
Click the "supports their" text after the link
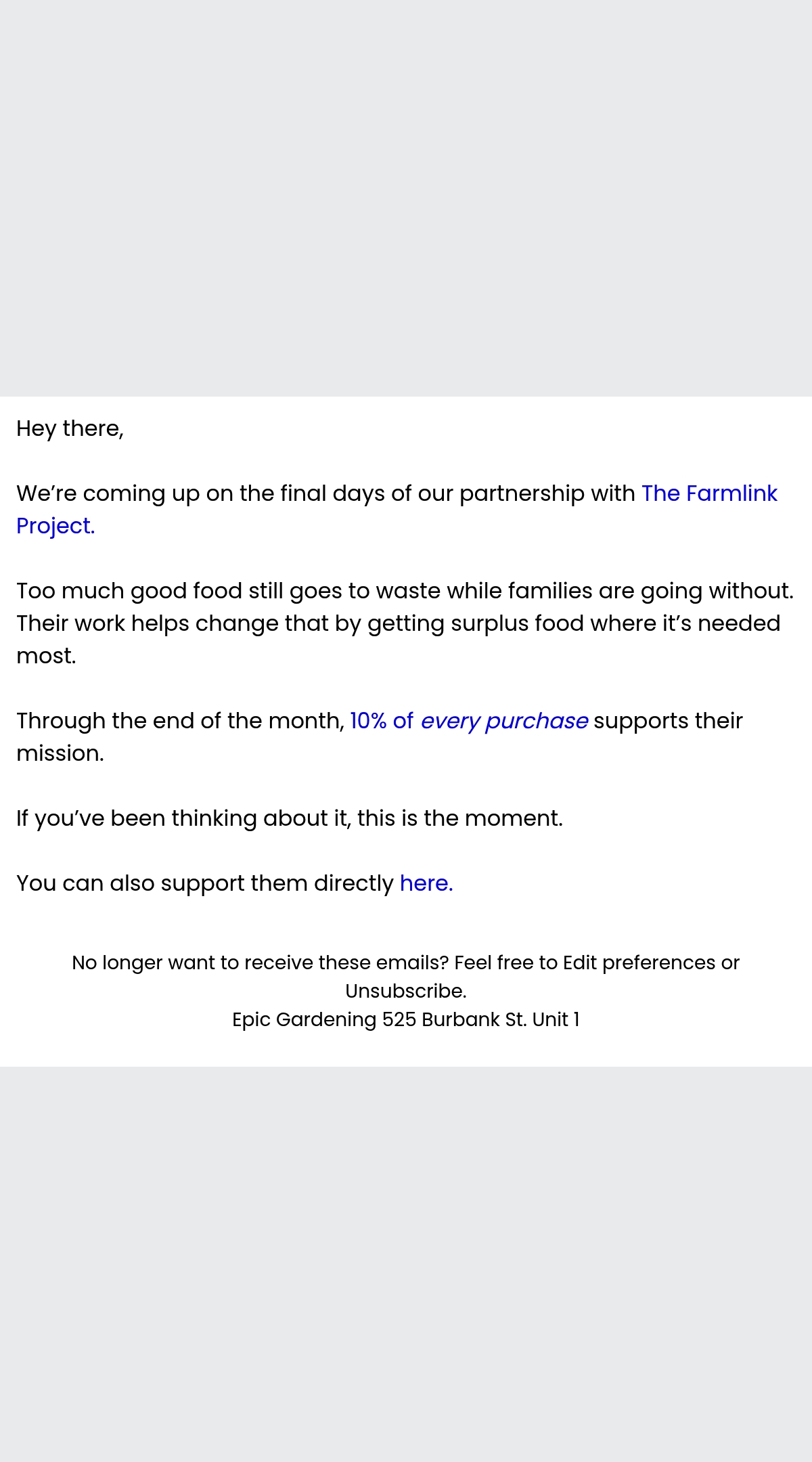tap(668, 721)
